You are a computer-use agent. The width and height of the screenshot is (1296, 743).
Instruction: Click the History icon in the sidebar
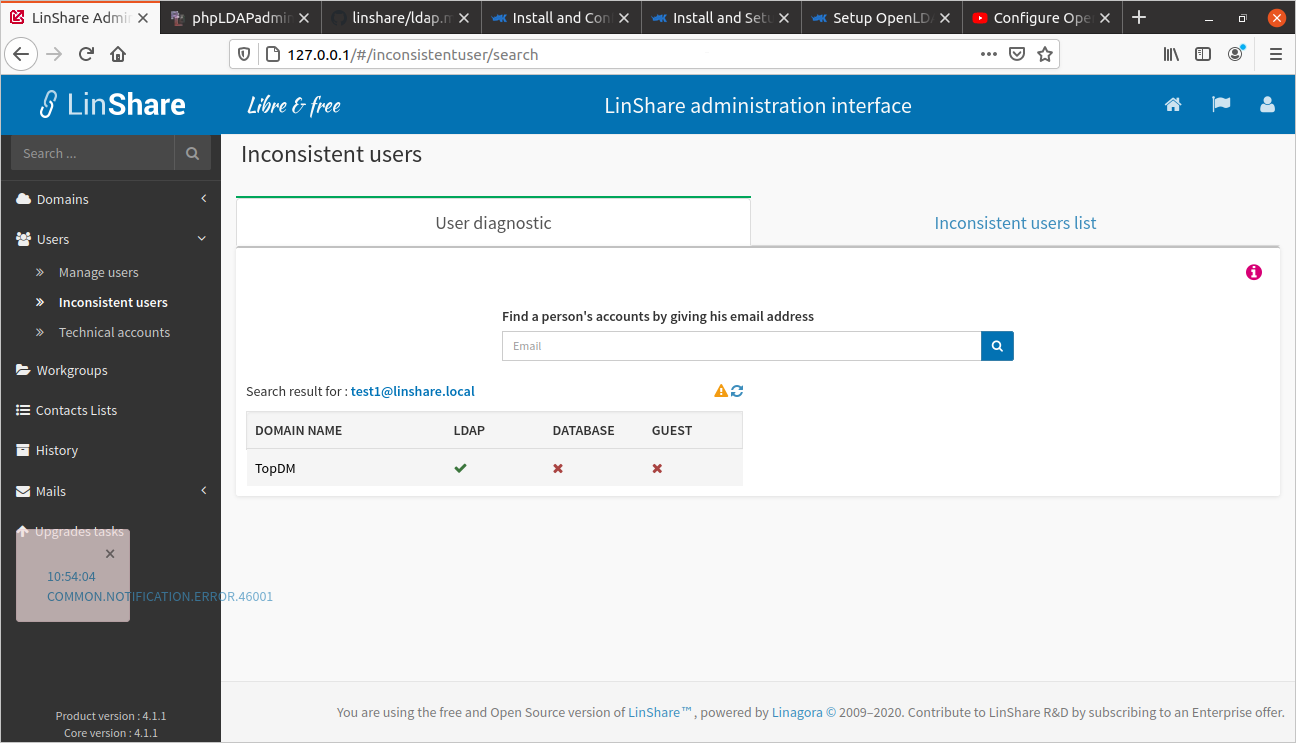click(23, 450)
